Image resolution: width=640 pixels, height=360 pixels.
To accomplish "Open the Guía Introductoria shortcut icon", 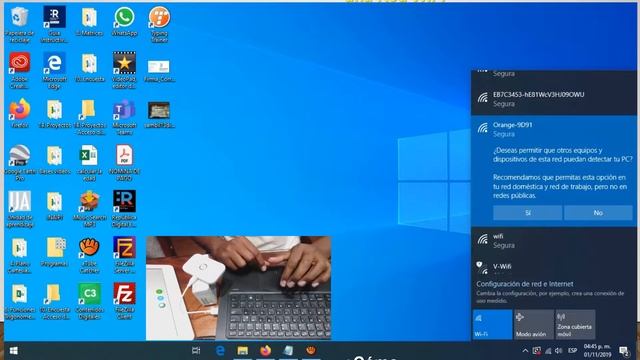I will pyautogui.click(x=54, y=24).
